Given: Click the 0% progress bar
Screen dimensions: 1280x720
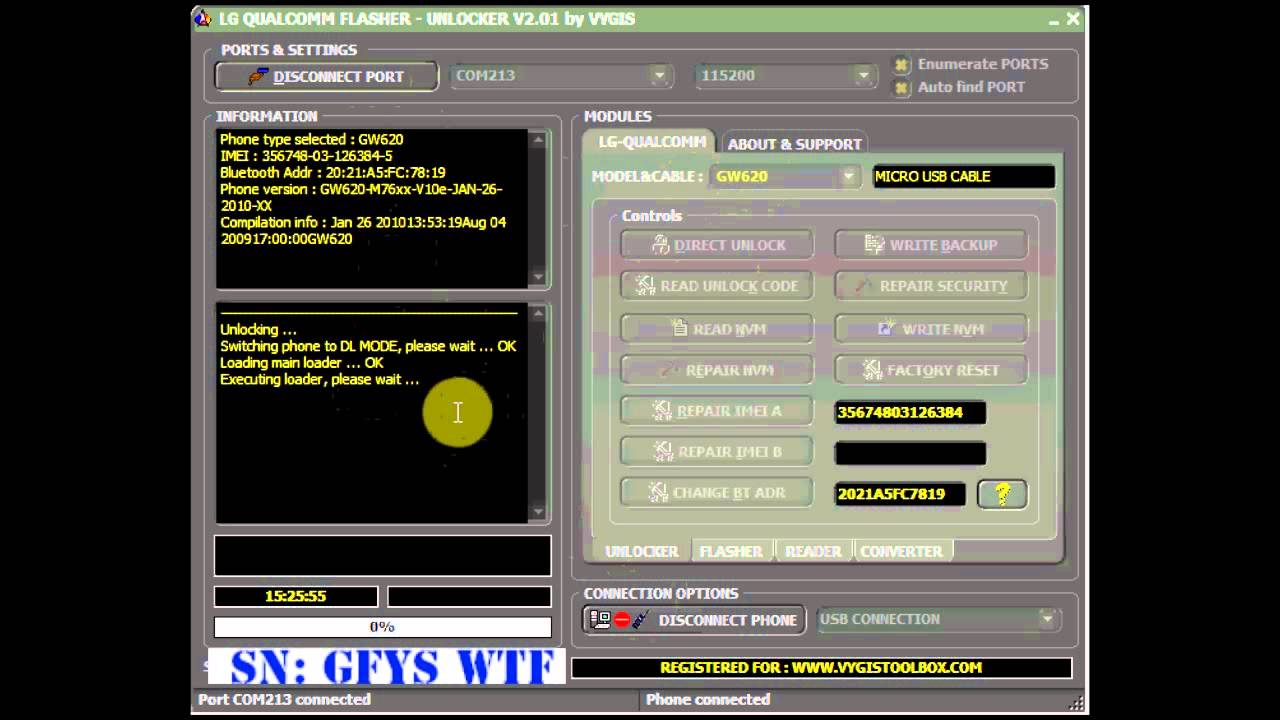Looking at the screenshot, I should pos(382,627).
